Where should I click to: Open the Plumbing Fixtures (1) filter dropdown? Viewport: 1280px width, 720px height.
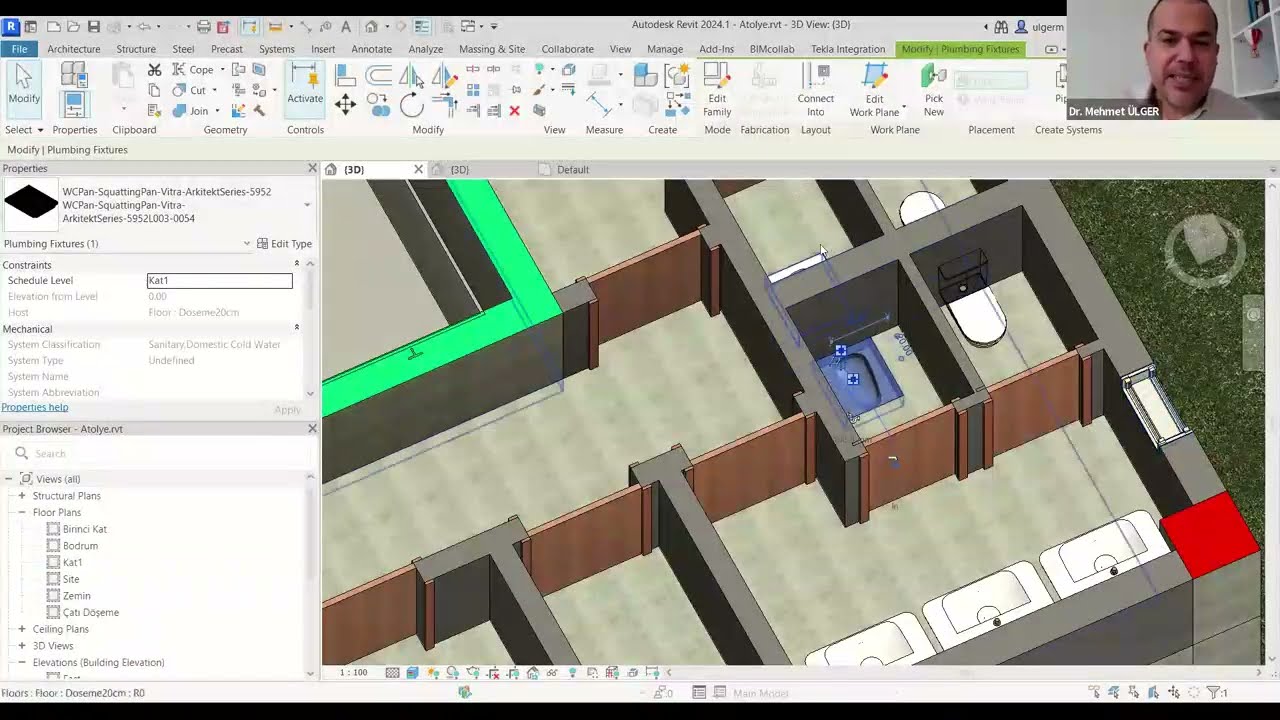click(247, 243)
